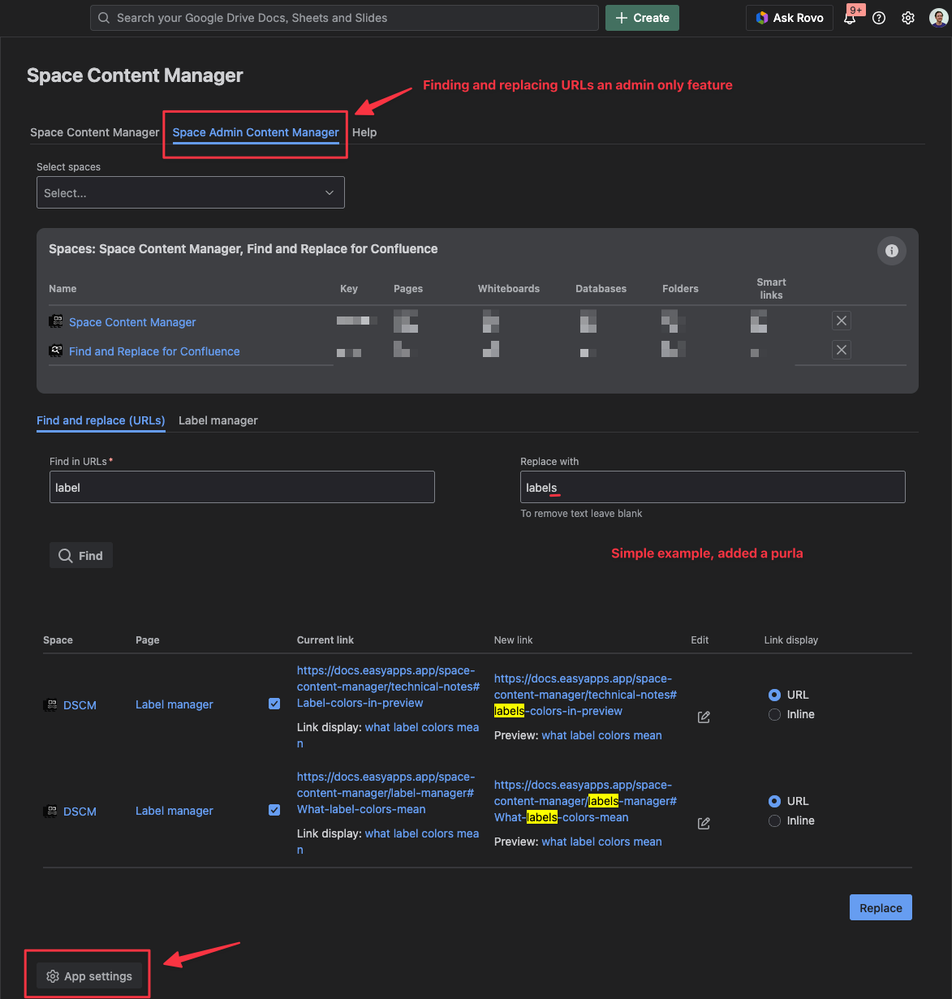
Task: Edit new link for label-manager URL row
Action: pos(703,823)
